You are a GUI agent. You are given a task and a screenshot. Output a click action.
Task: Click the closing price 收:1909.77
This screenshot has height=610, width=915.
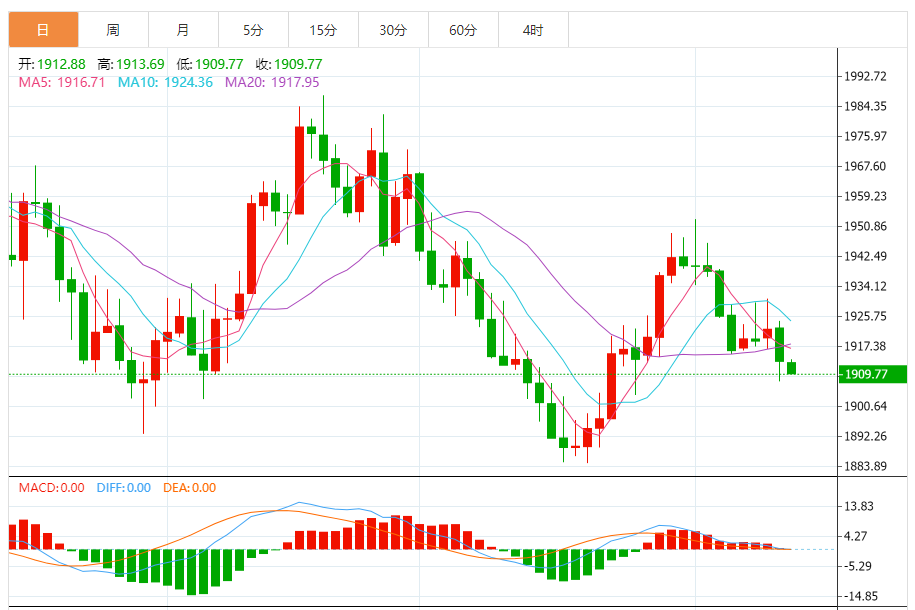289,64
